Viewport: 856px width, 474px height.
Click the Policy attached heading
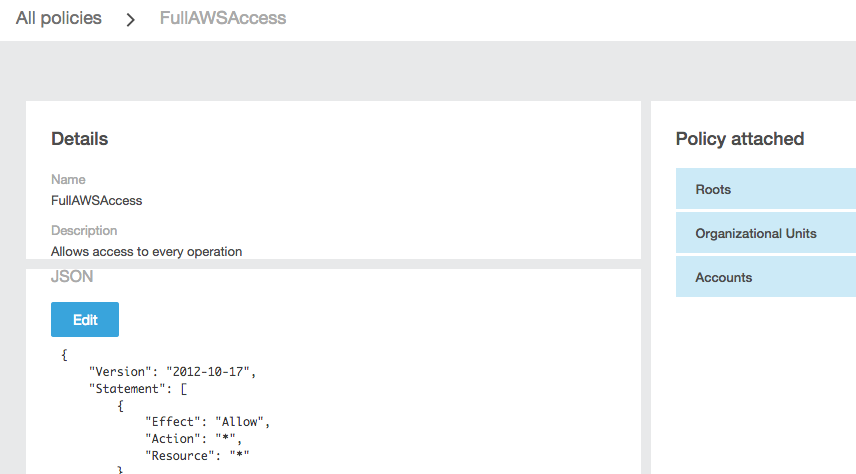[x=739, y=139]
